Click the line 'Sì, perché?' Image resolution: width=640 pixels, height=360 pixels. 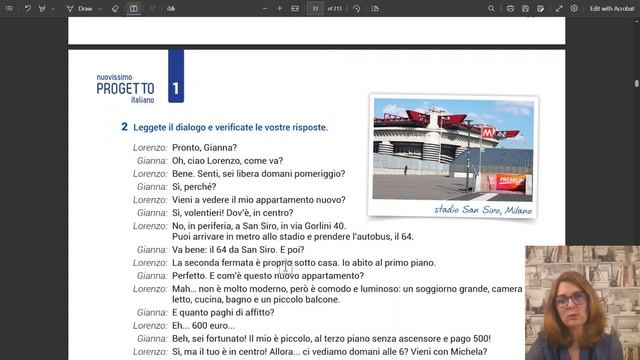[x=194, y=187]
